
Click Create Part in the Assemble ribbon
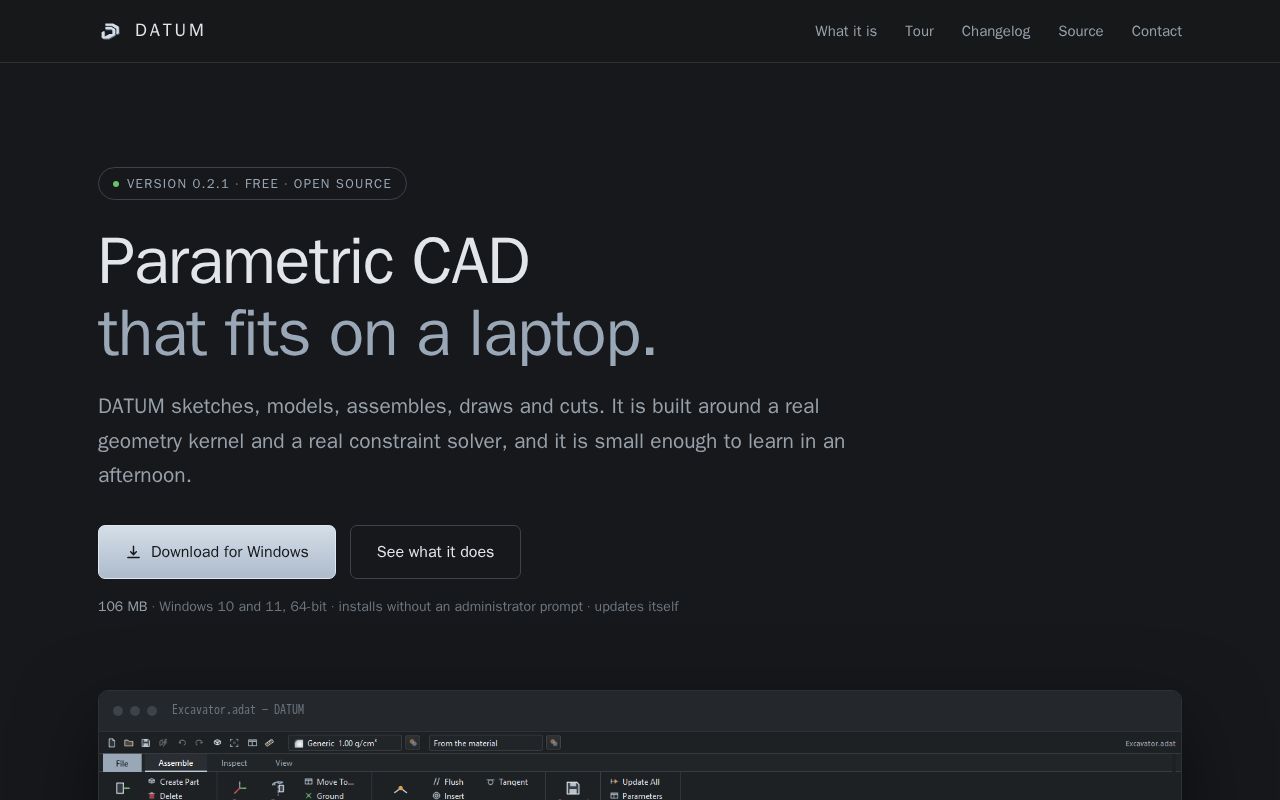173,782
